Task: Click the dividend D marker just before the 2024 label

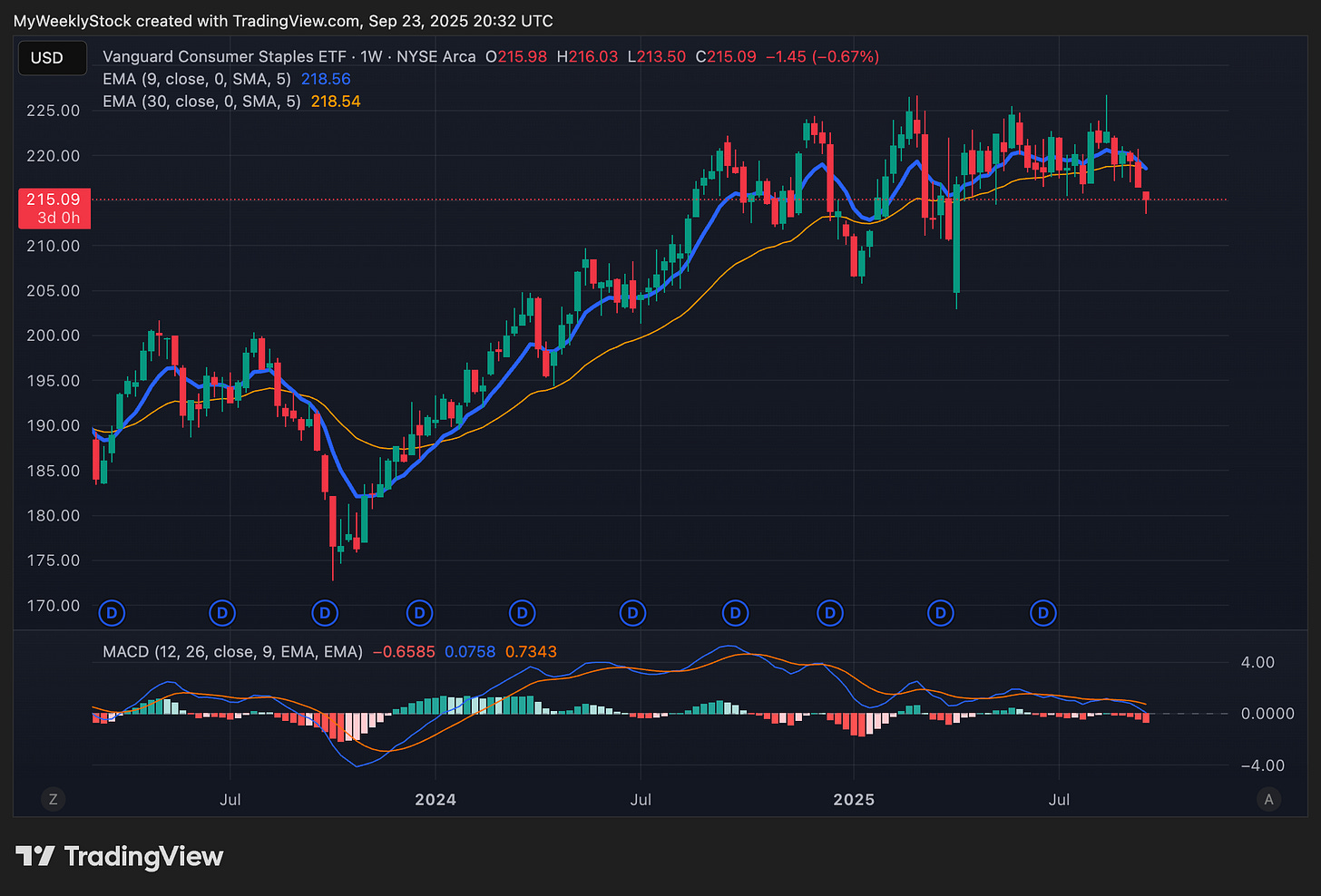Action: 419,614
